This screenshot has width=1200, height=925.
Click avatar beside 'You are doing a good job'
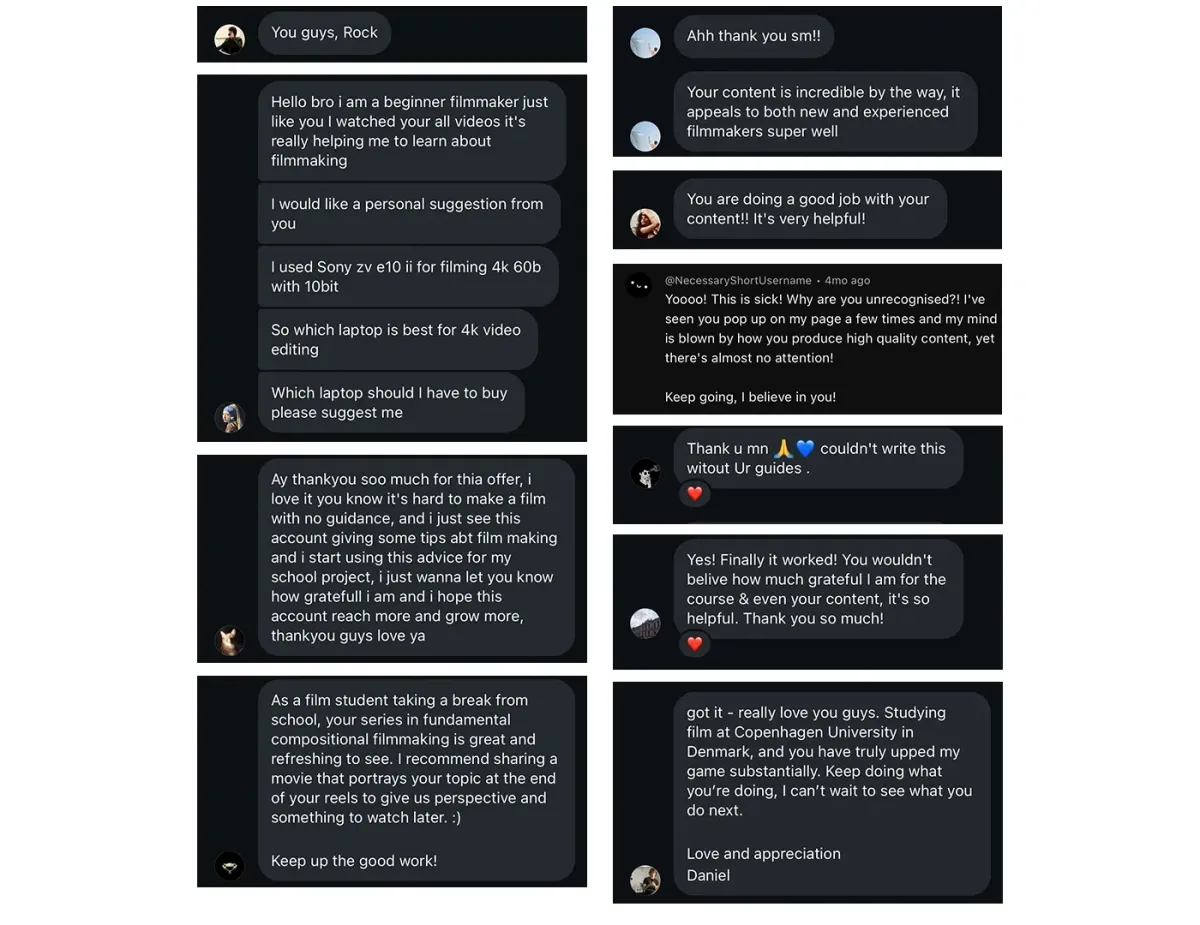(x=645, y=223)
